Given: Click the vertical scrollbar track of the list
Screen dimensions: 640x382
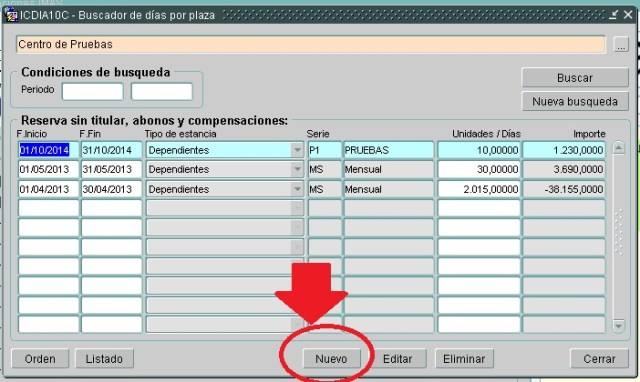Looking at the screenshot, I should pos(619,237).
